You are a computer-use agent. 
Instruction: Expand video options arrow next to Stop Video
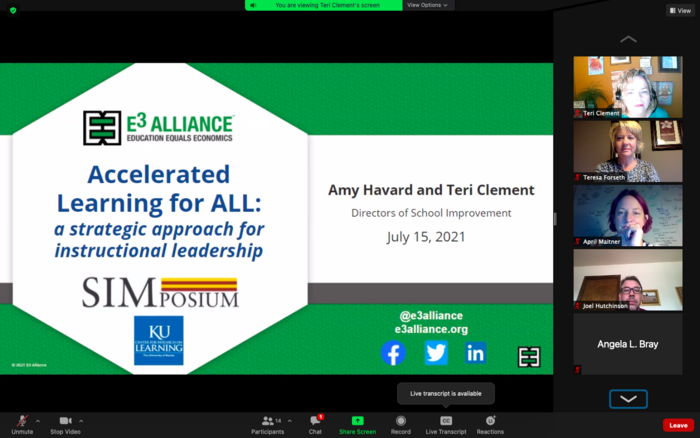click(81, 420)
